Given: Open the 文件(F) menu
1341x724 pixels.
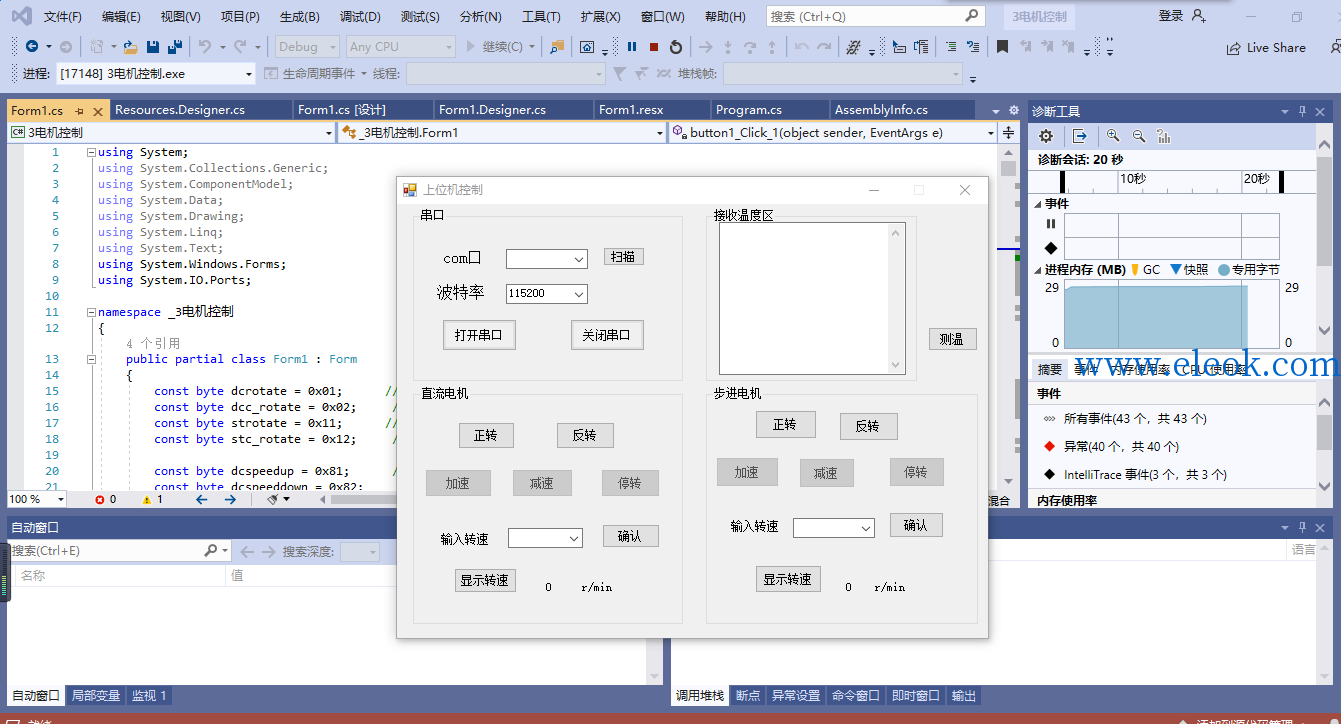Looking at the screenshot, I should (x=63, y=17).
